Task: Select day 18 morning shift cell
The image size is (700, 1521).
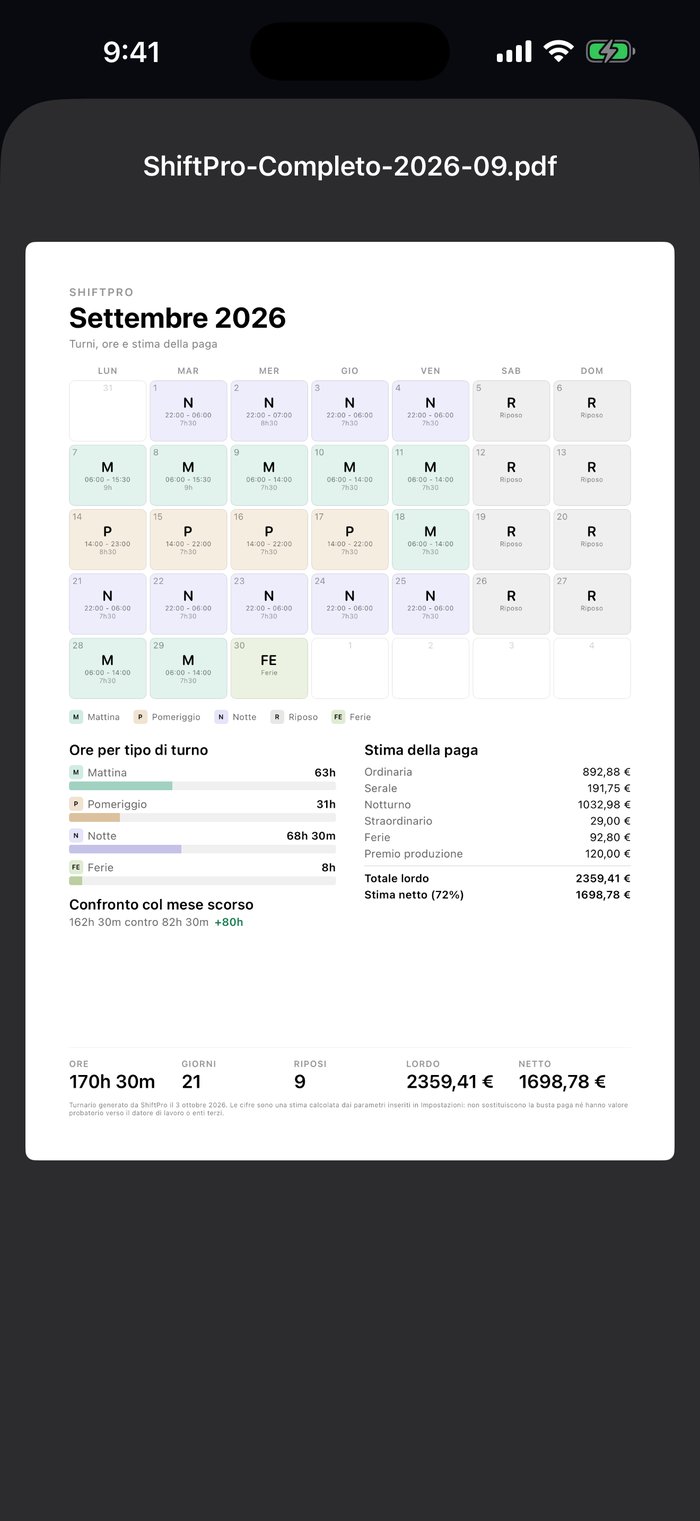Action: tap(430, 539)
